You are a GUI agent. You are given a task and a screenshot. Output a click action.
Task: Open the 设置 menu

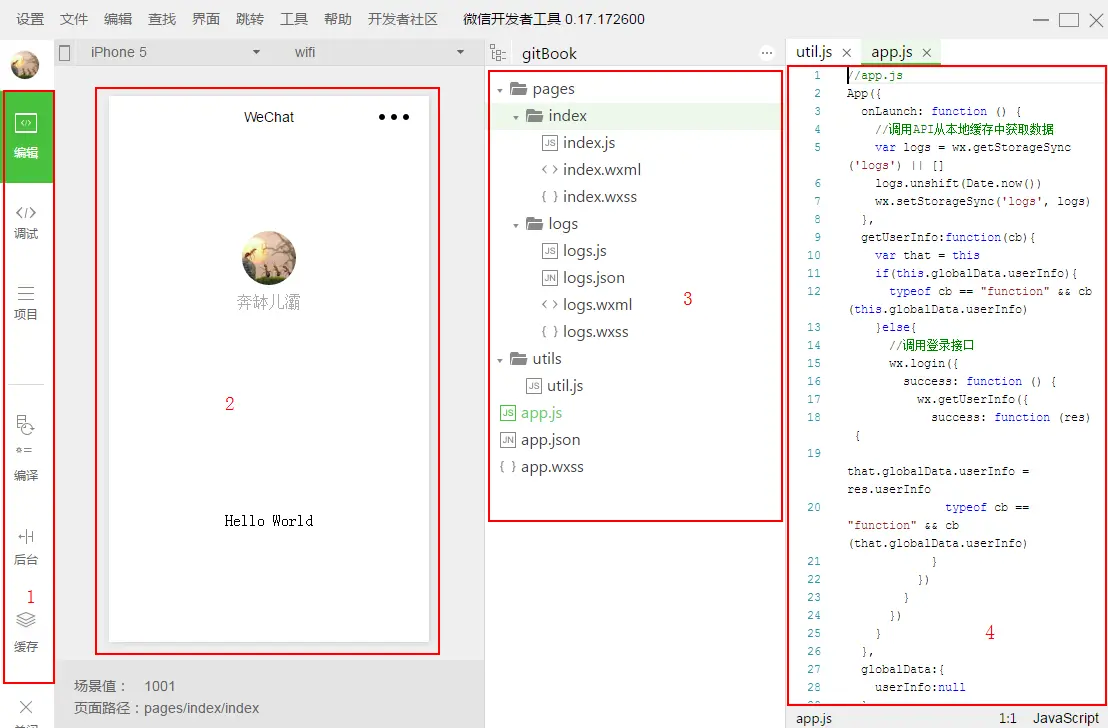click(x=30, y=19)
